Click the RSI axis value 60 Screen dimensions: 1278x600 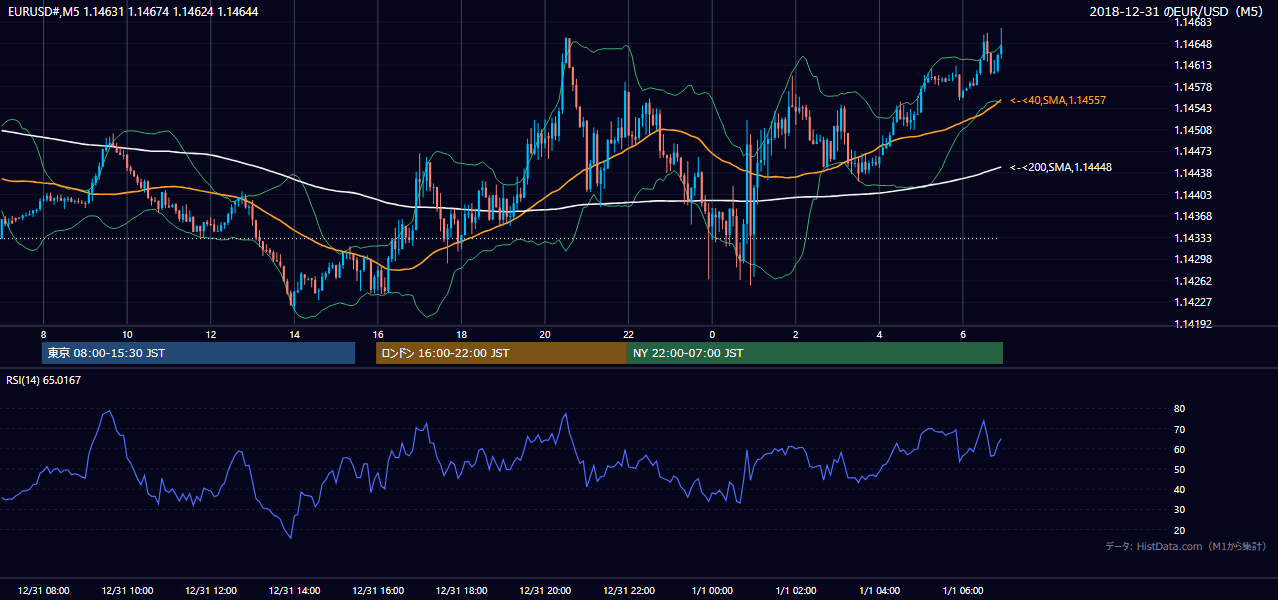(x=1179, y=449)
